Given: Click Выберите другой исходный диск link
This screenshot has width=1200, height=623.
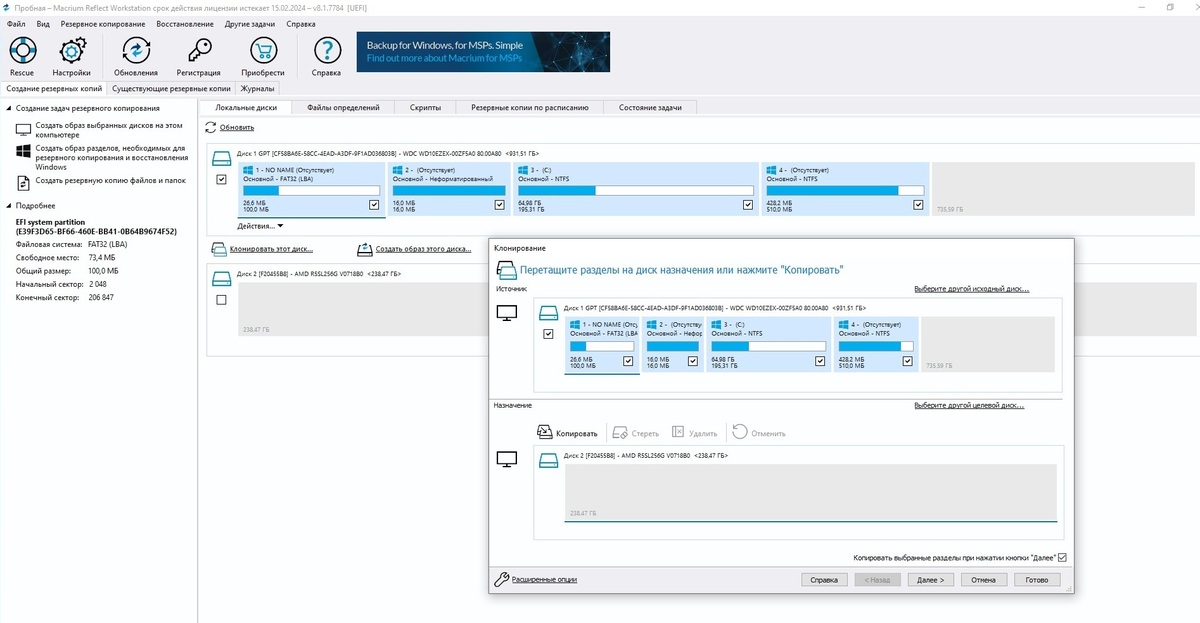Looking at the screenshot, I should tap(971, 289).
